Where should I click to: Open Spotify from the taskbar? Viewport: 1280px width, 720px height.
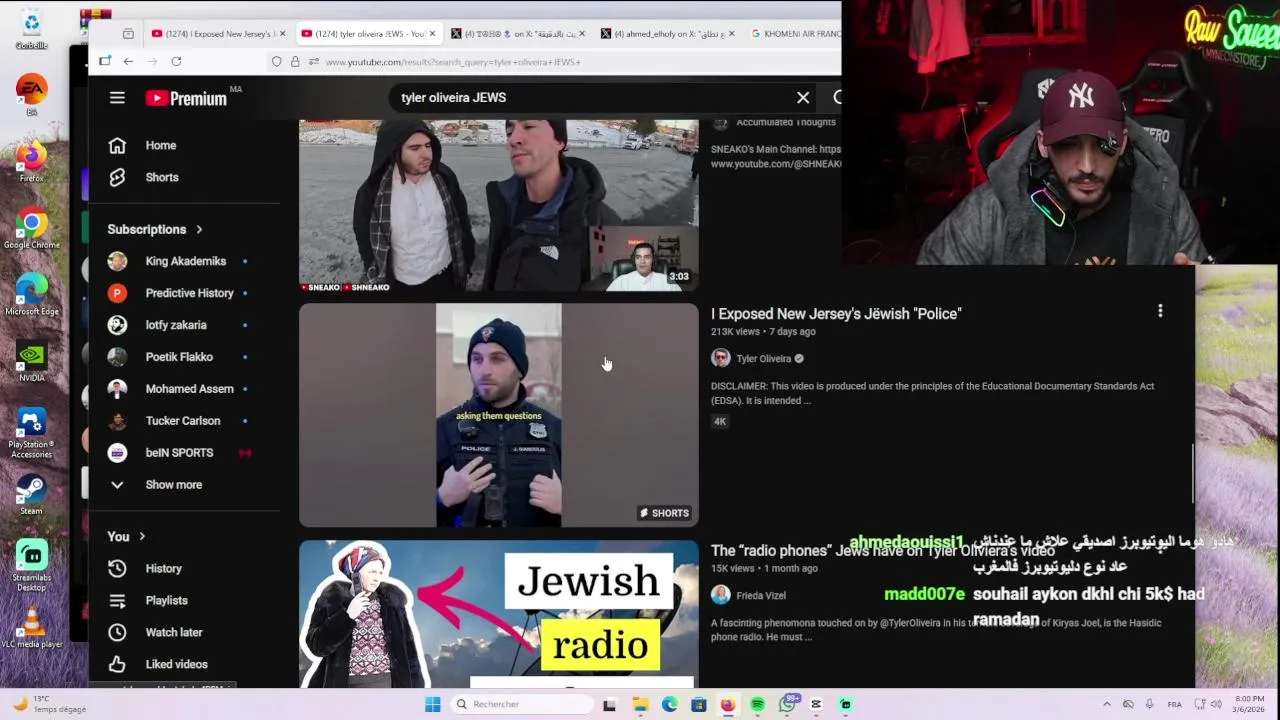(757, 704)
